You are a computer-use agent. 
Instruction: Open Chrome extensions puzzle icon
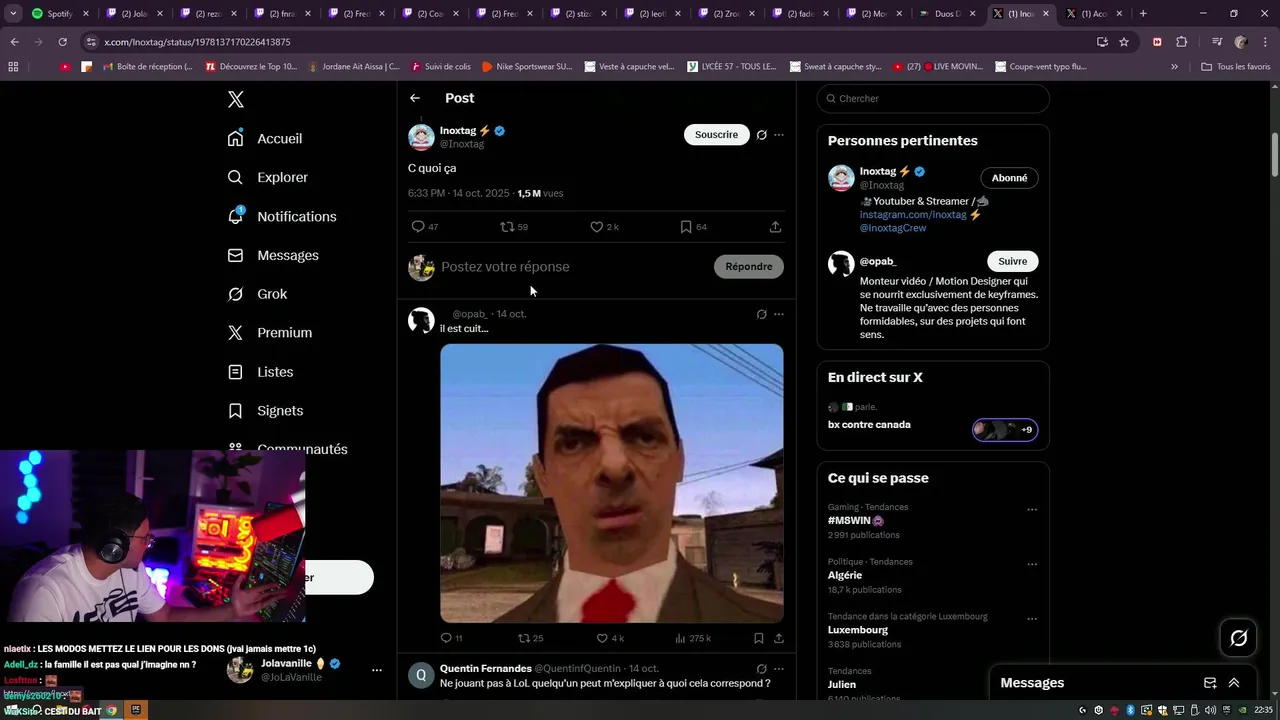pyautogui.click(x=1181, y=42)
